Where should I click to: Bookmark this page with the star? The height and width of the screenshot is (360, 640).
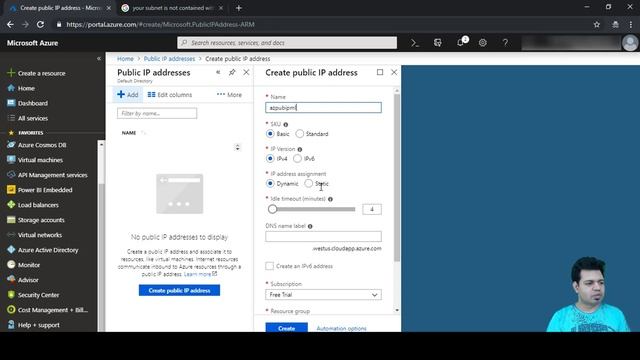pos(597,24)
